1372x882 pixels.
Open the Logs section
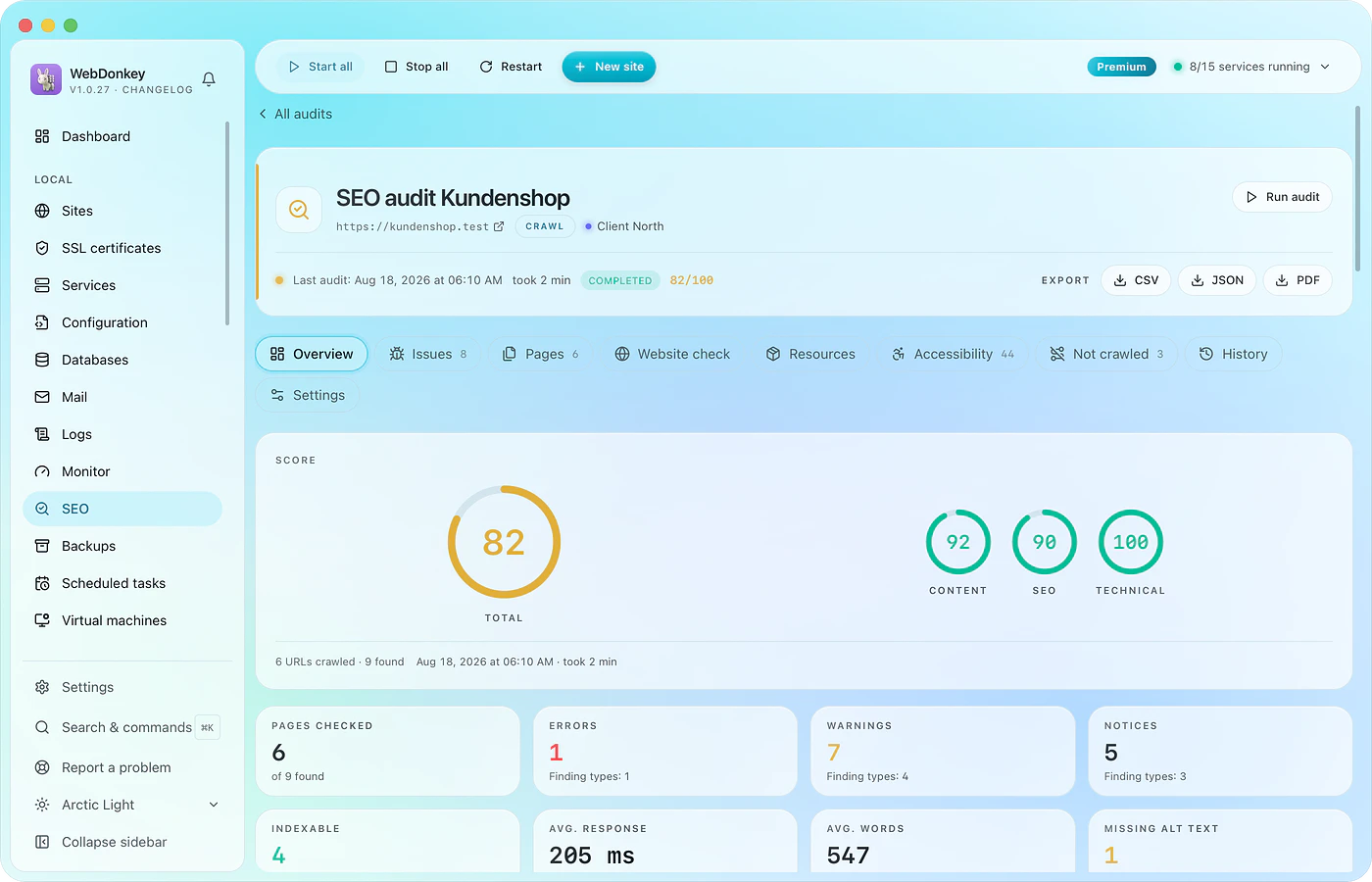click(x=122, y=434)
